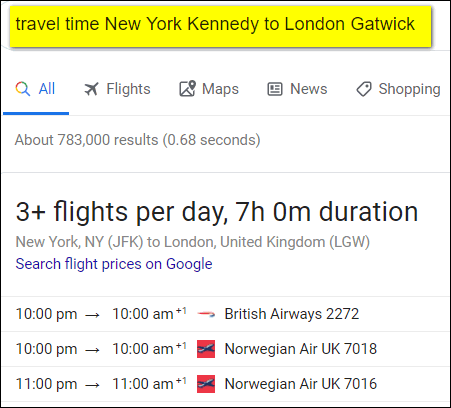Select the Norwegian Air UK 7016 flight
The image size is (451, 408).
click(225, 384)
